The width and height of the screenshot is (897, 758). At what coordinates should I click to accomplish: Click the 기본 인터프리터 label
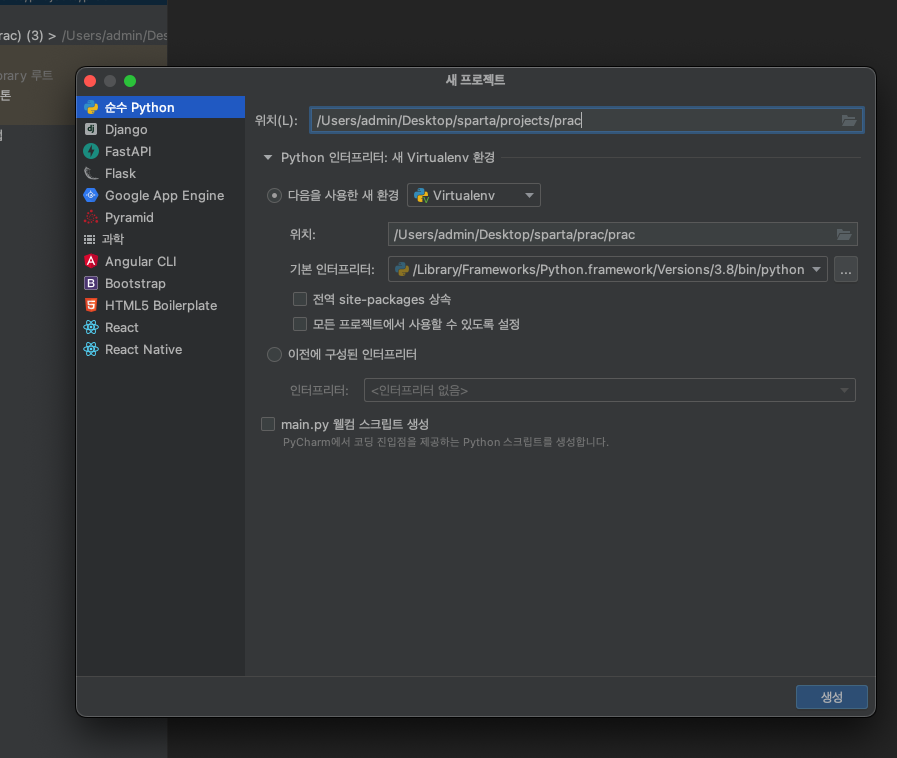click(332, 269)
